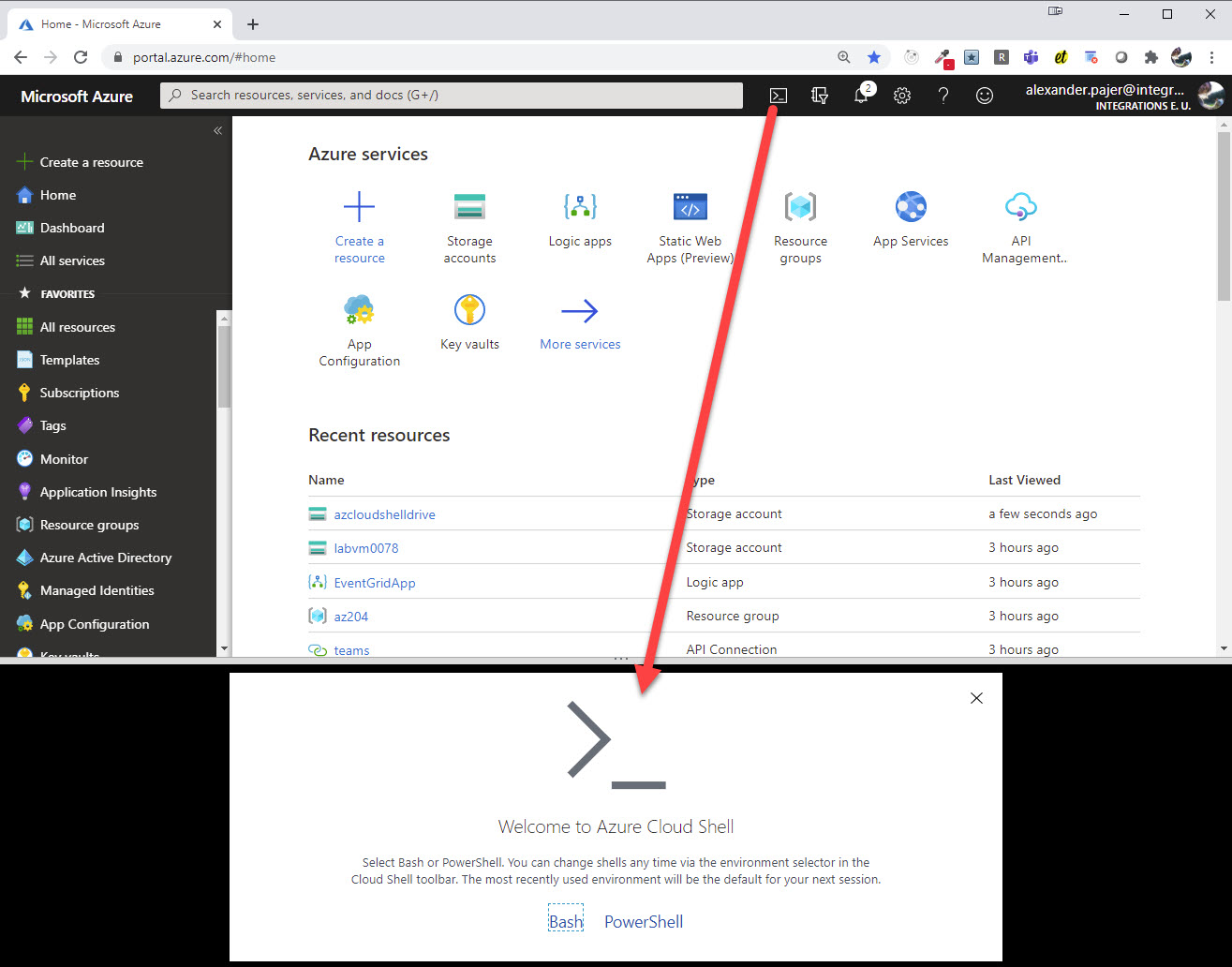This screenshot has height=967, width=1232.
Task: Open azcloudshelldrive storage account link
Action: [x=384, y=514]
